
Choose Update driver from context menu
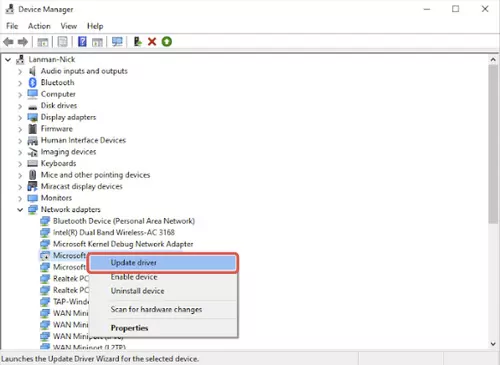pyautogui.click(x=163, y=263)
